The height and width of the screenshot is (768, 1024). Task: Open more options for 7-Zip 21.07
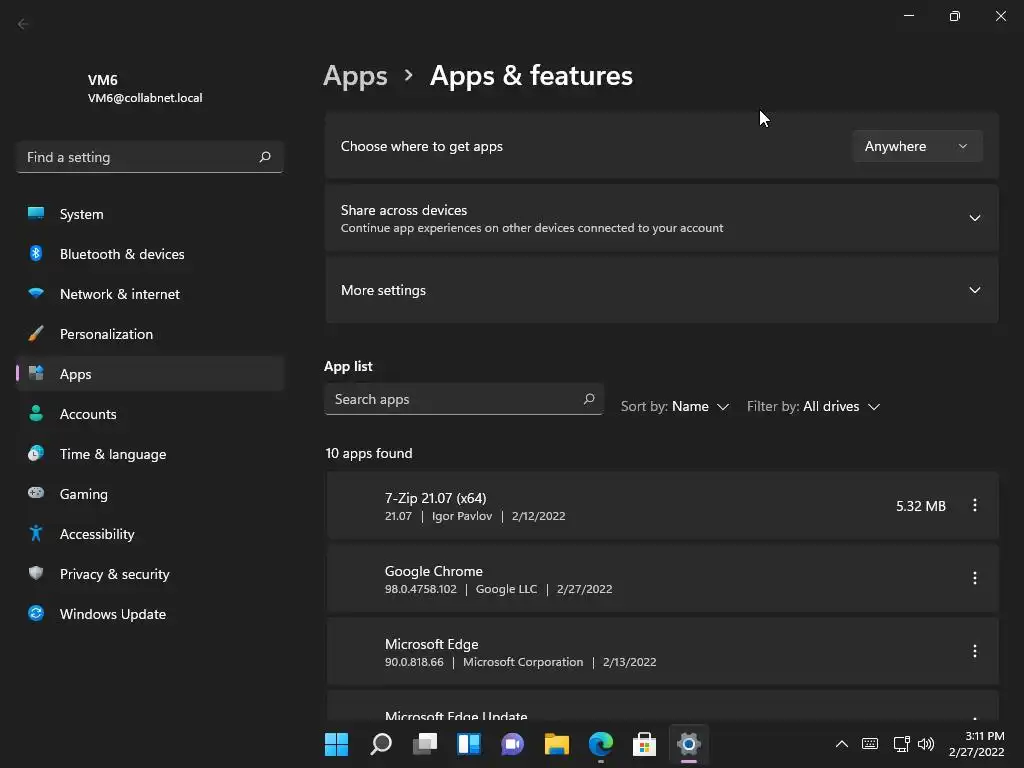point(974,505)
